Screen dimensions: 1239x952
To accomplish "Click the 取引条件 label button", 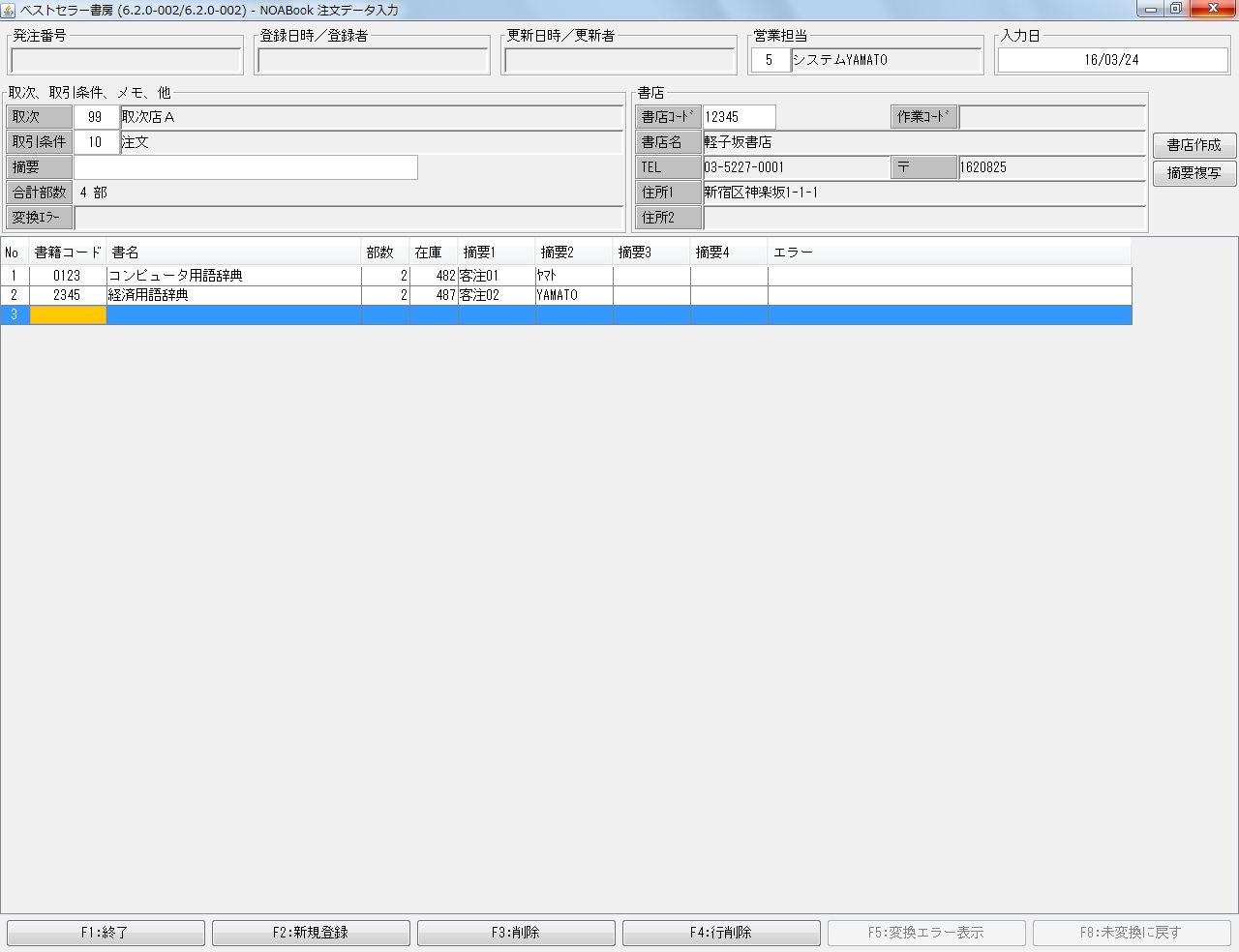I will coord(39,141).
